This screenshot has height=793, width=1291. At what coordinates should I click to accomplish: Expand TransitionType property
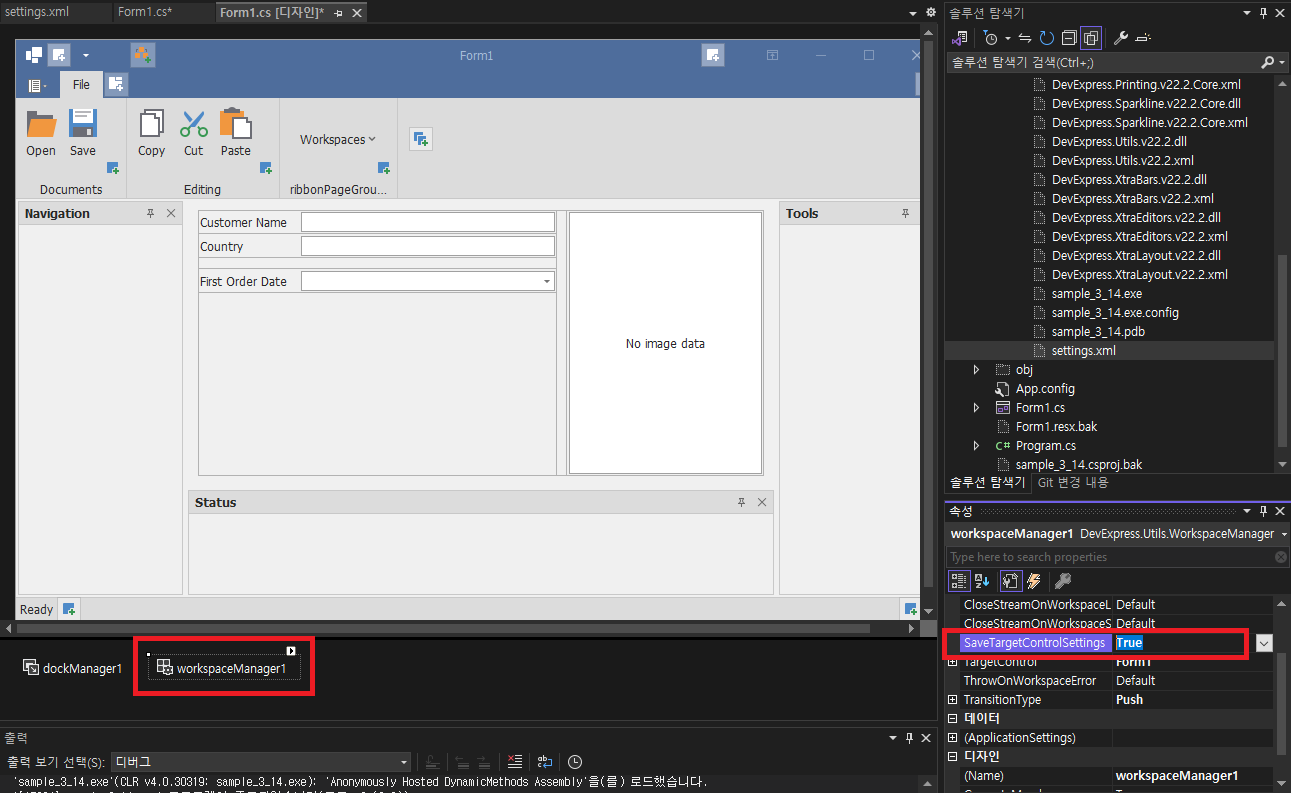[x=952, y=700]
